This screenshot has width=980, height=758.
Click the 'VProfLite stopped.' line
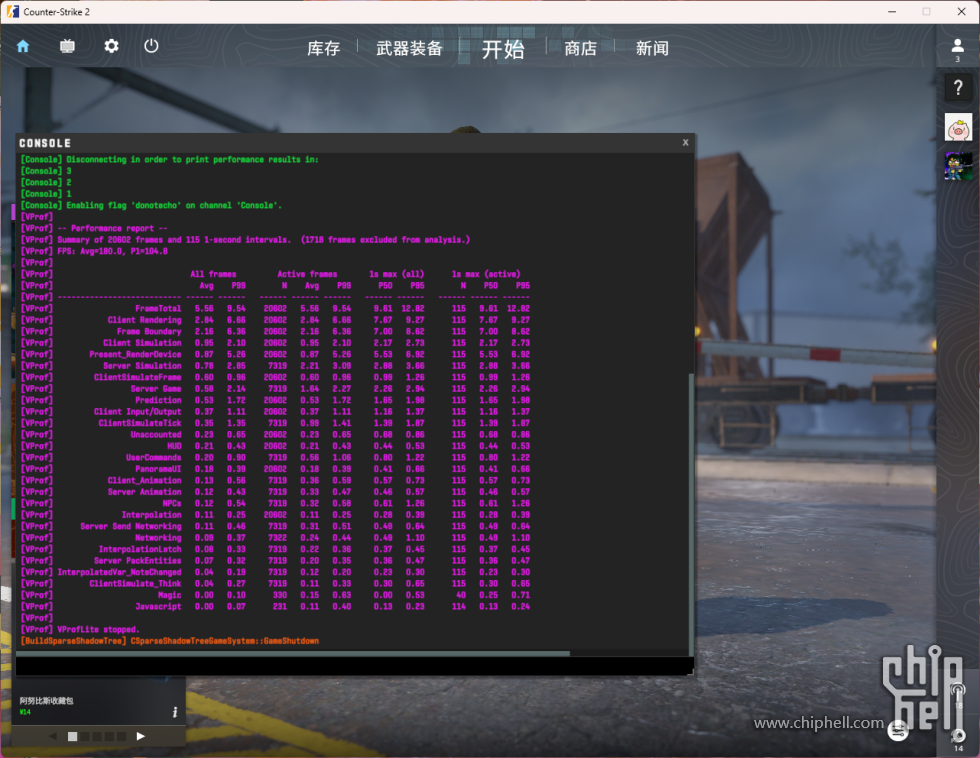[x=80, y=629]
